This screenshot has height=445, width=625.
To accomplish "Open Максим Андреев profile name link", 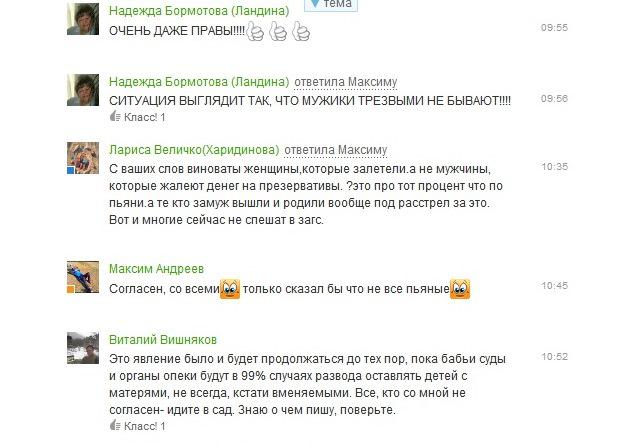I will coord(156,269).
